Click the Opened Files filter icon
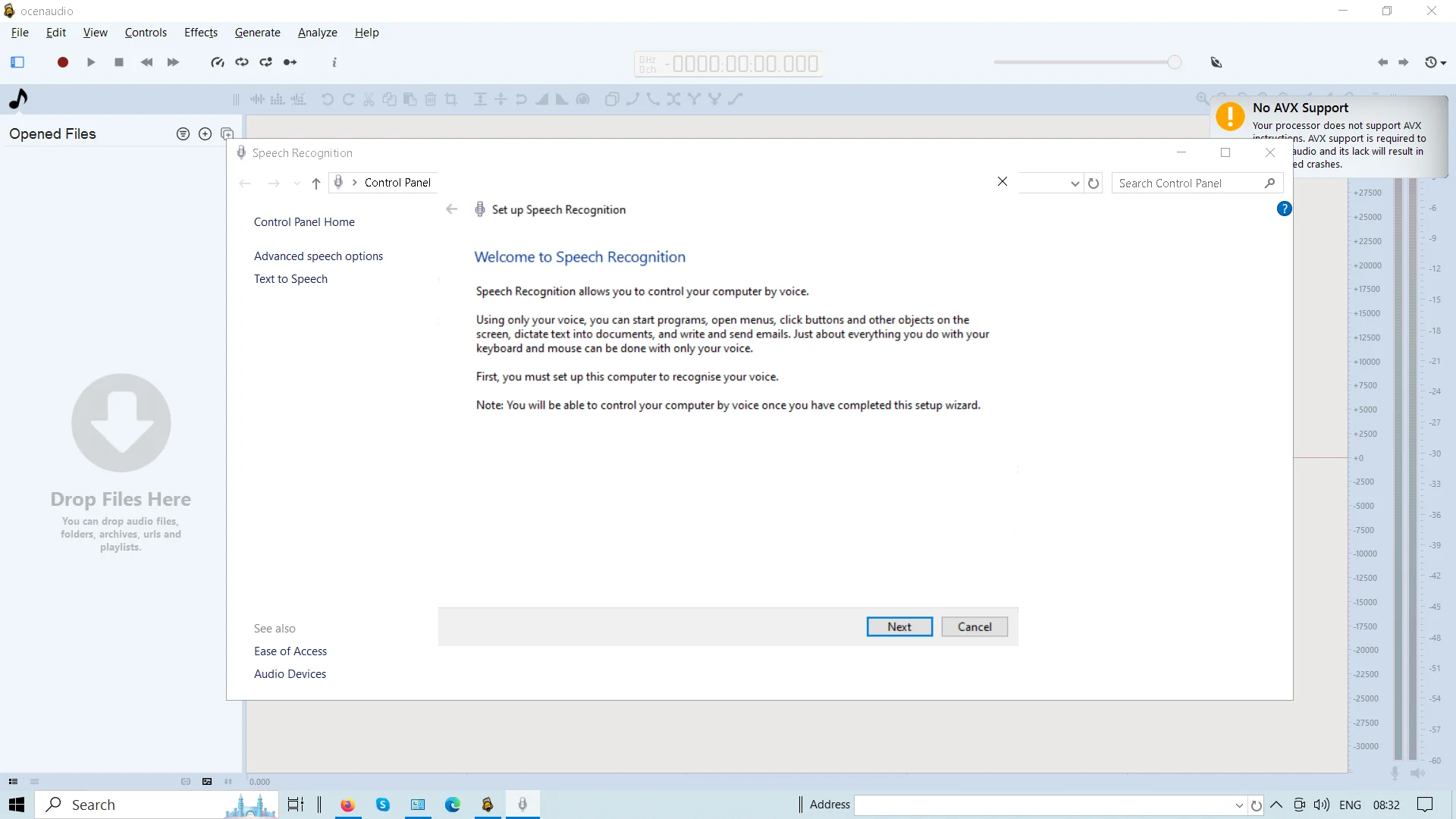 (x=183, y=134)
